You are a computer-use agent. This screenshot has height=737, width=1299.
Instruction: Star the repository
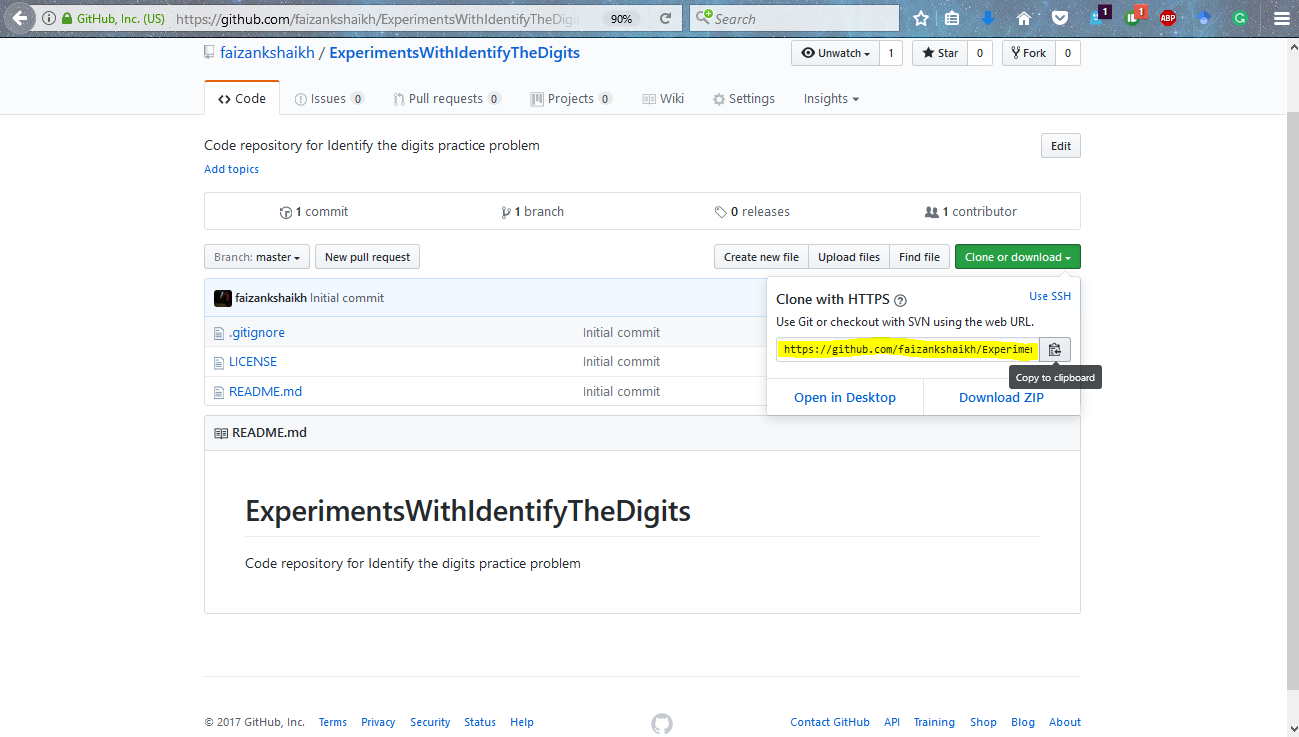click(939, 53)
